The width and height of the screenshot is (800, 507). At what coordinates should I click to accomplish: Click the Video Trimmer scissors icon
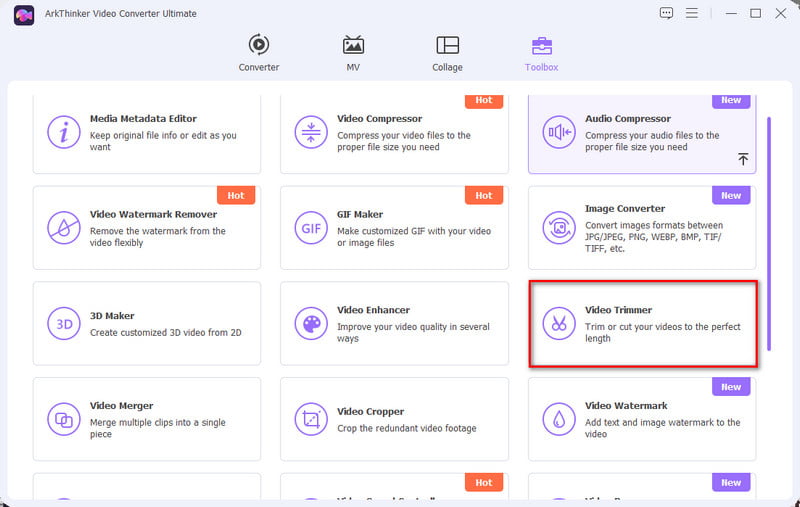click(559, 324)
